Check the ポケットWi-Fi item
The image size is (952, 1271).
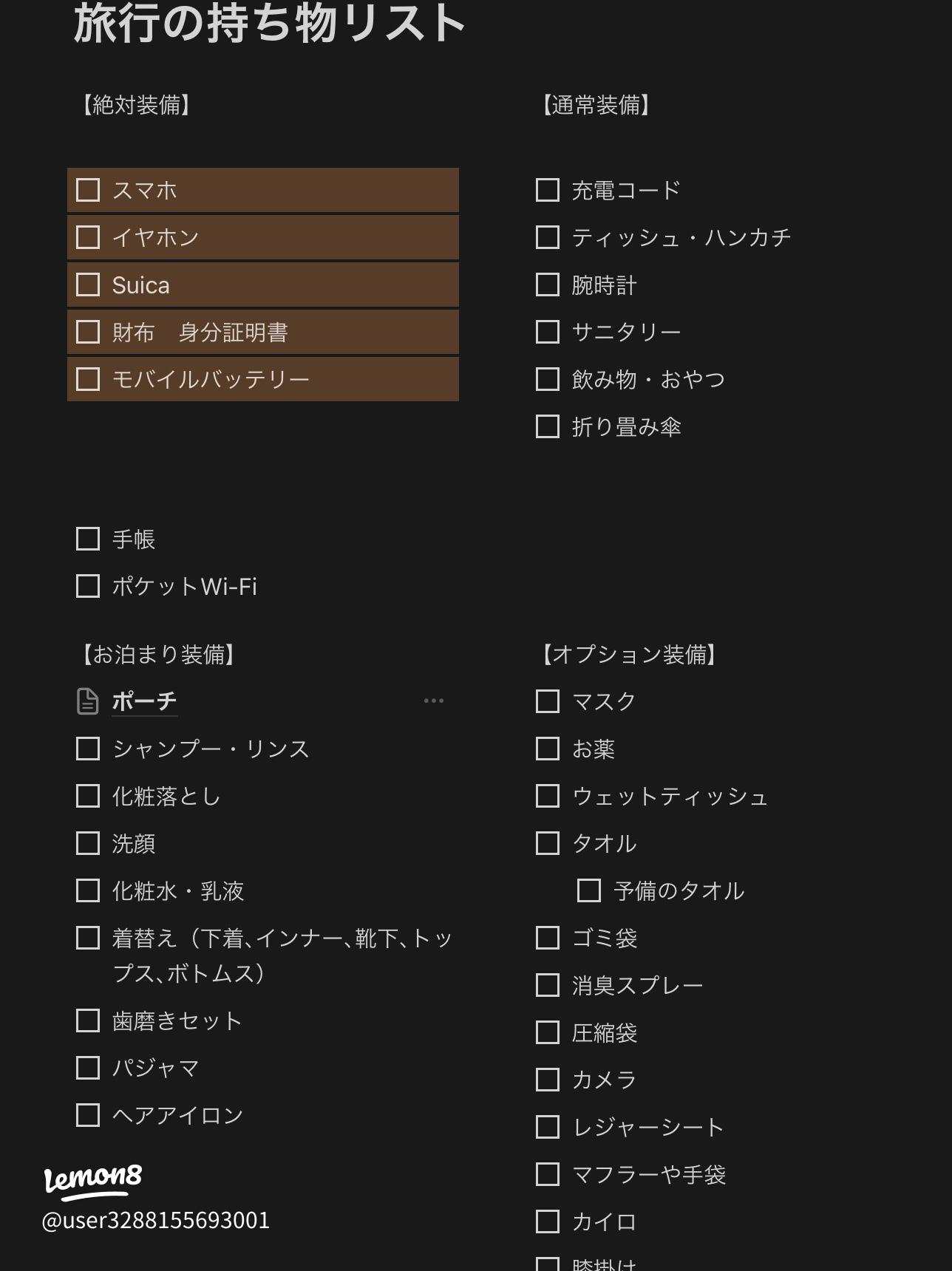88,586
